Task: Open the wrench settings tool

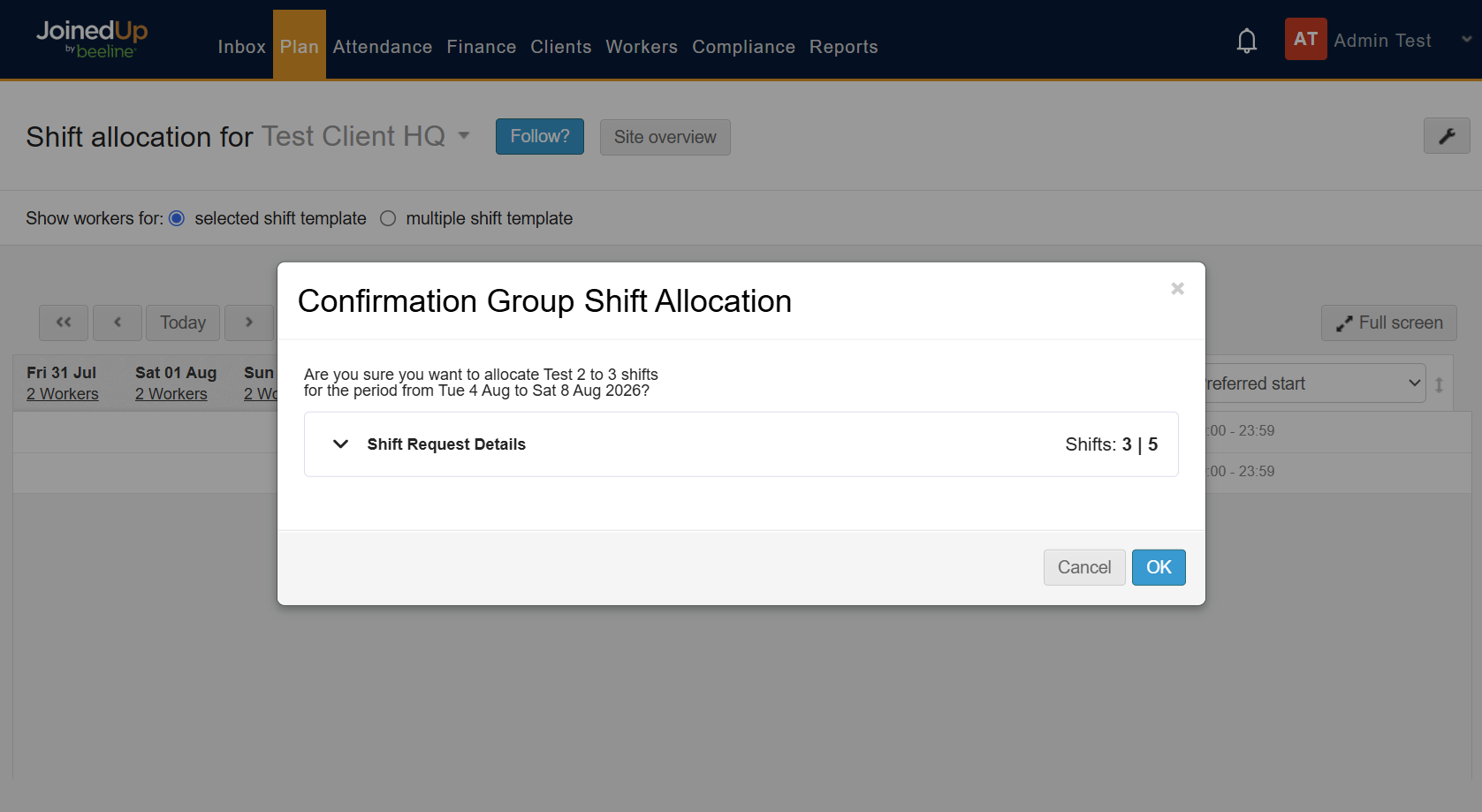Action: coord(1447,136)
